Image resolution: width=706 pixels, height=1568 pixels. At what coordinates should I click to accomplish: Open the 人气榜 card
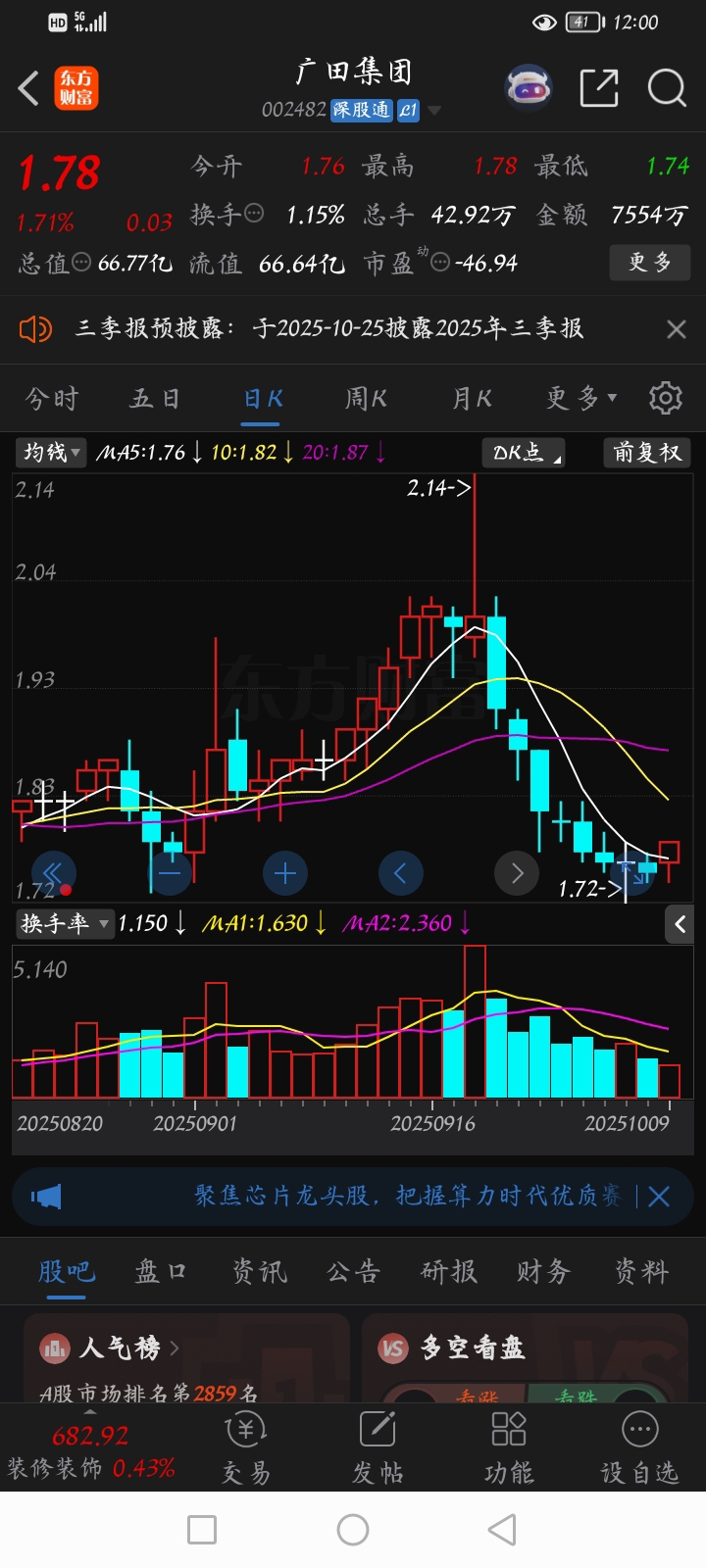click(186, 1358)
